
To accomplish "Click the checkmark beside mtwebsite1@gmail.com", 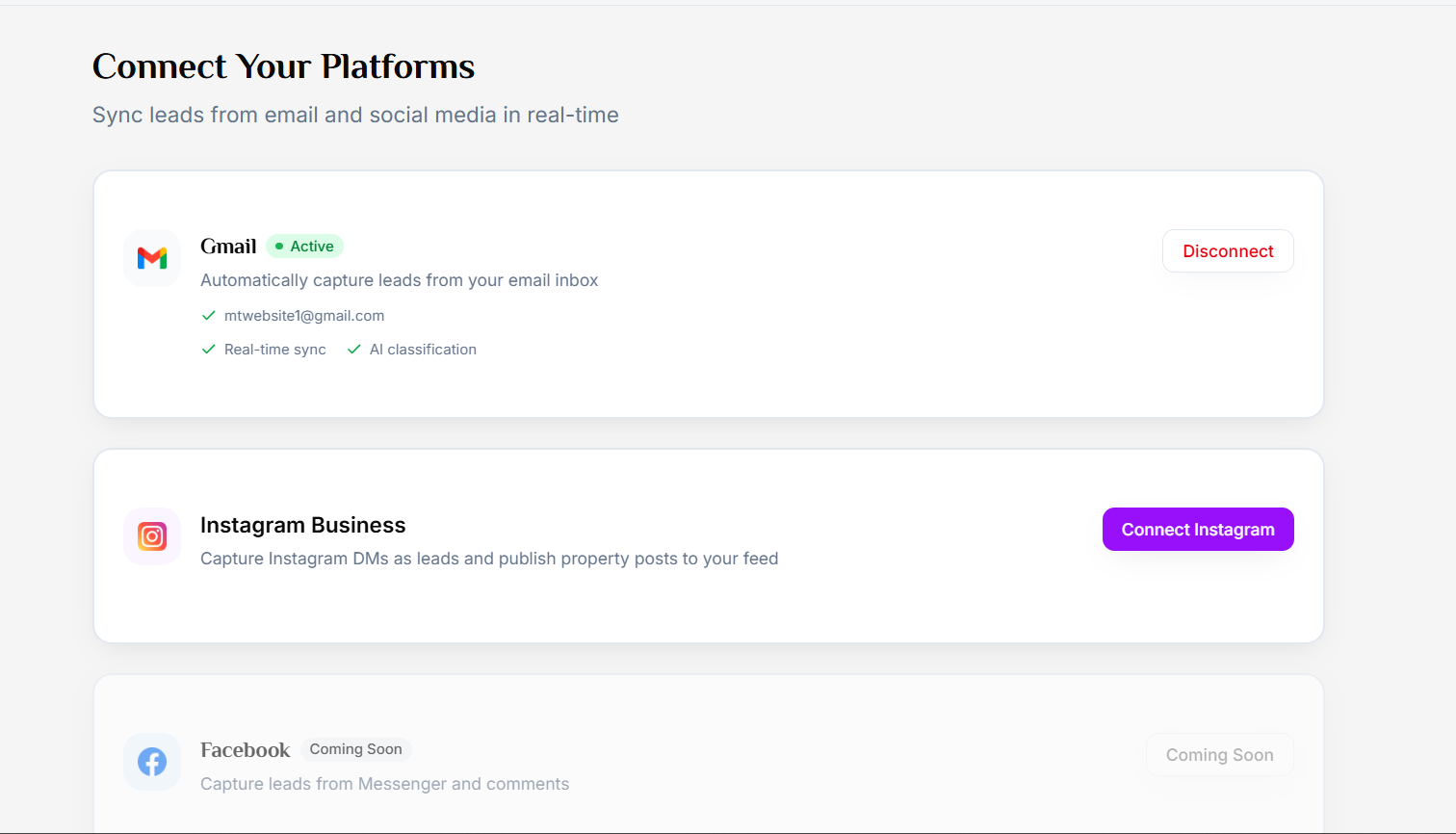I will point(208,316).
